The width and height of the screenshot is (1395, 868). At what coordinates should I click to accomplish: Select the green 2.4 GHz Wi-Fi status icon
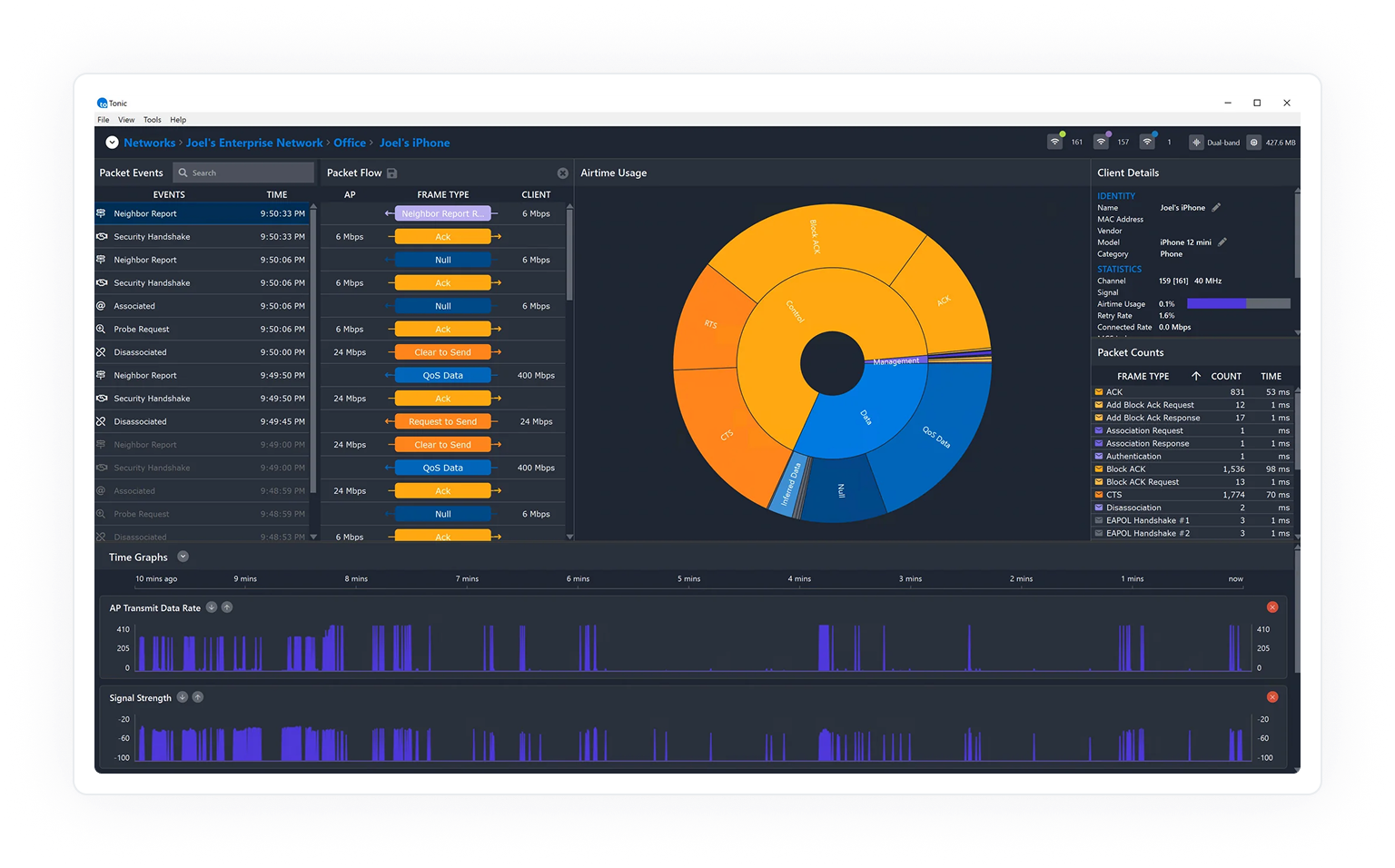pyautogui.click(x=1054, y=142)
